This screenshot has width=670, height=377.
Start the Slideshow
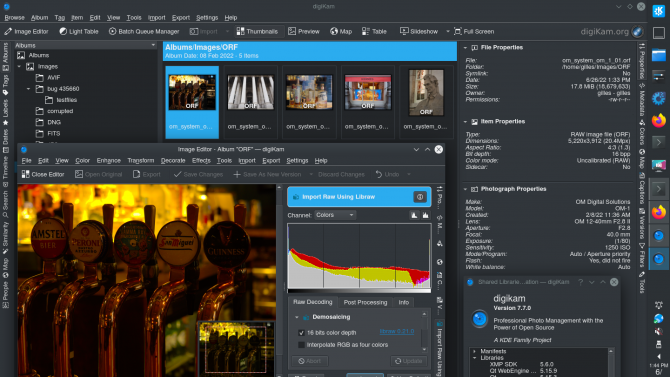tap(419, 31)
